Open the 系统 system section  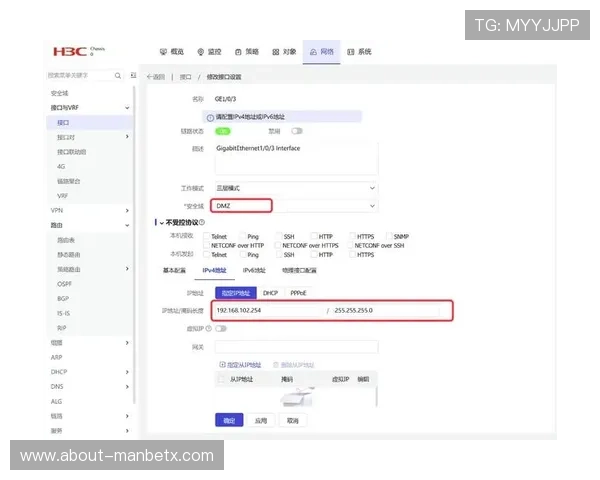[x=359, y=52]
